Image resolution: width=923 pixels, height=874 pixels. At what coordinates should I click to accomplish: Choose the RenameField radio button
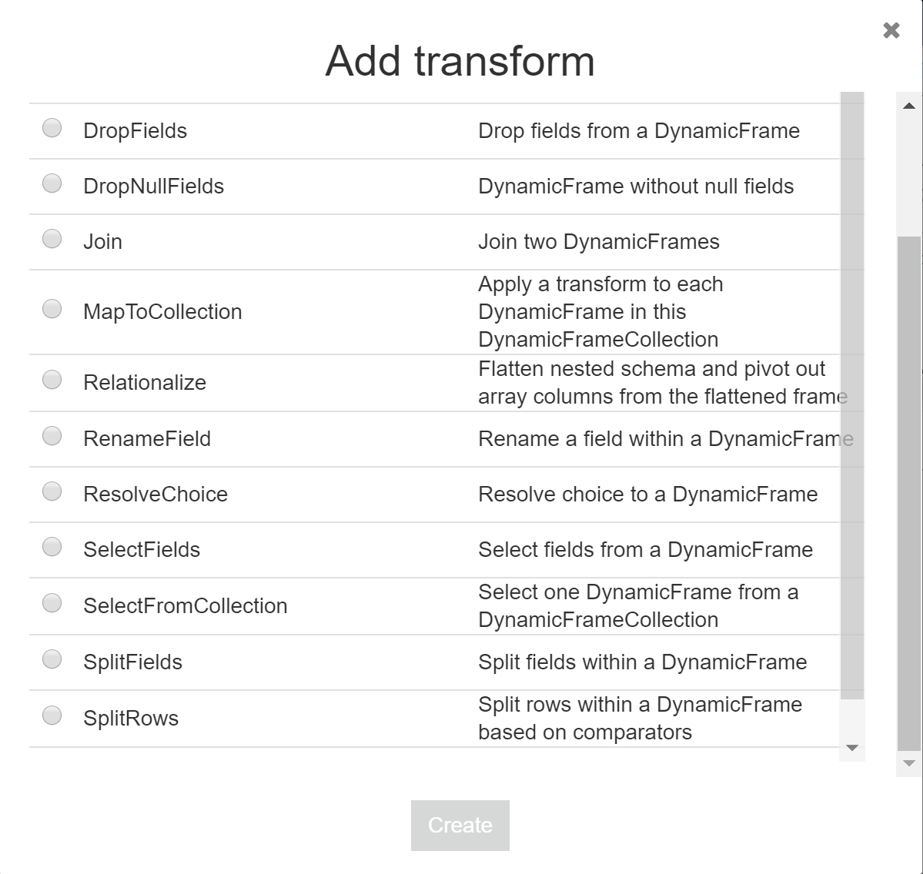pyautogui.click(x=52, y=436)
